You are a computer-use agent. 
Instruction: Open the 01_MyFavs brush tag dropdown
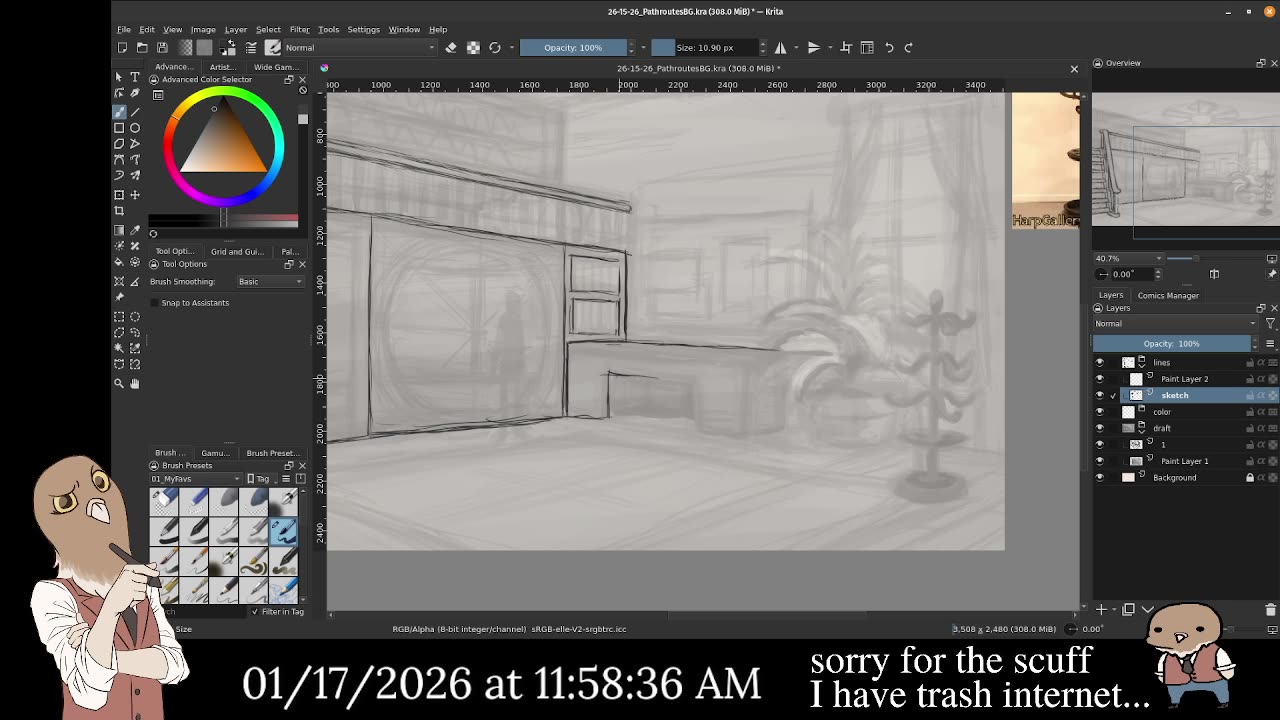coord(196,478)
